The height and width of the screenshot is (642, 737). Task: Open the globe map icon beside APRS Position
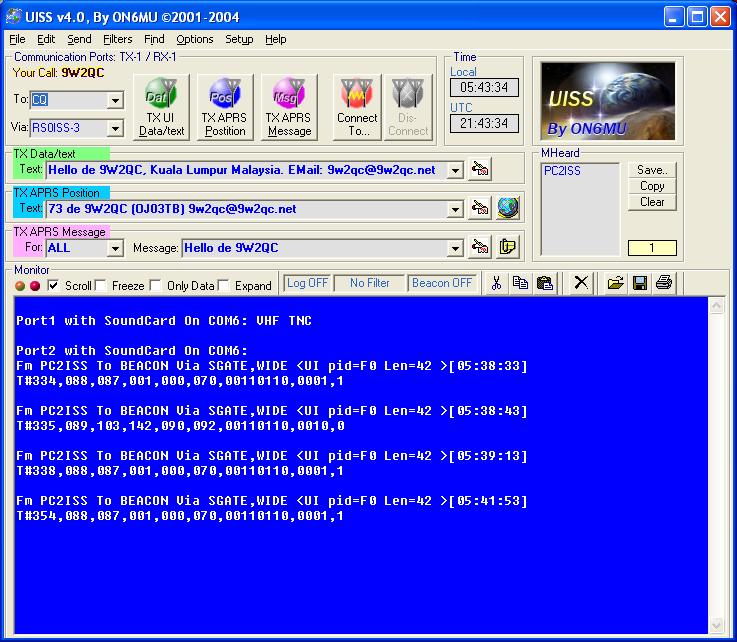[x=507, y=208]
